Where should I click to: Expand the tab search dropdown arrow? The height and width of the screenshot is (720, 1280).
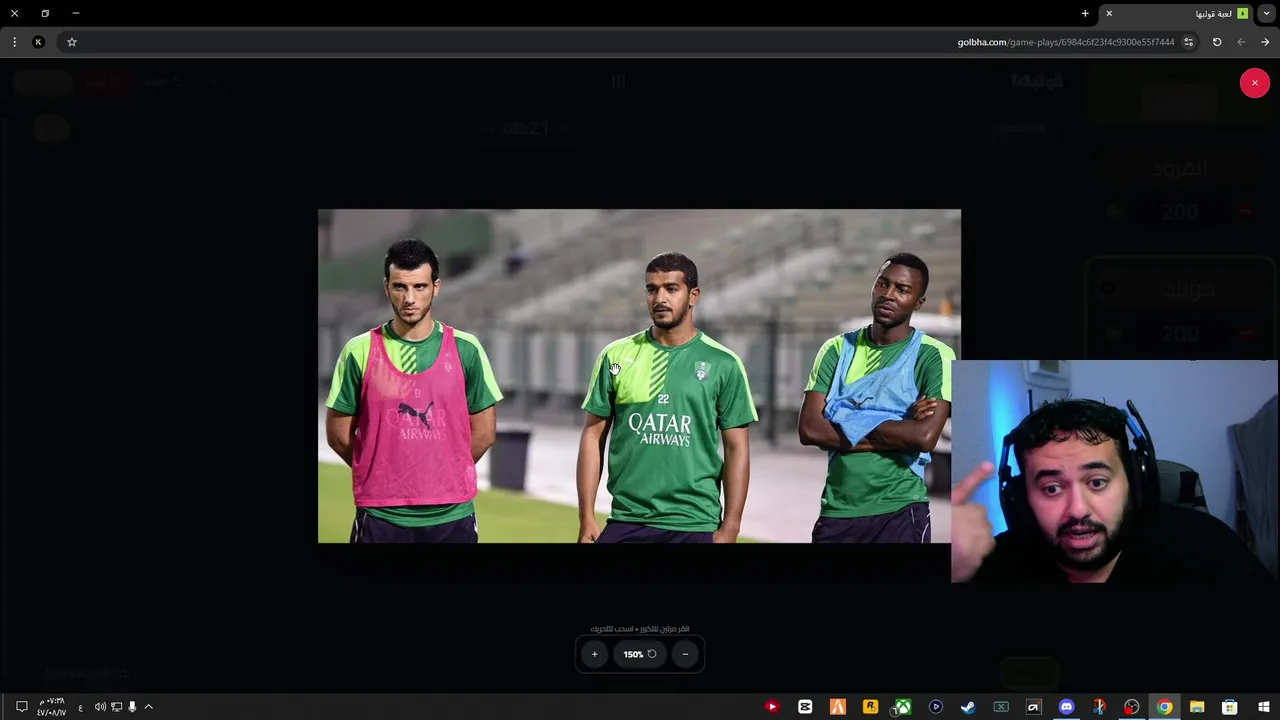[1267, 13]
